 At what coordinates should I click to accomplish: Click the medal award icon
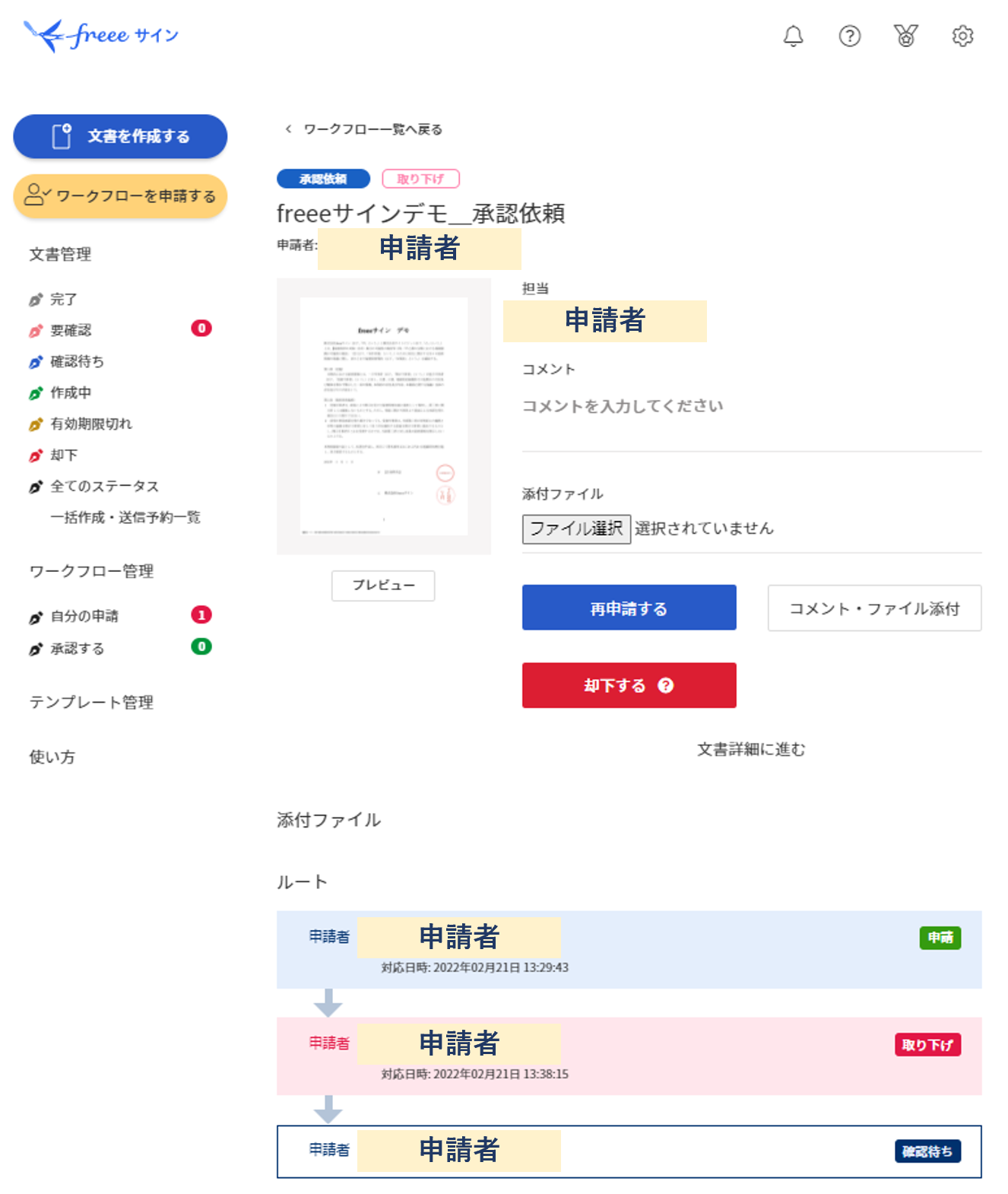(905, 36)
